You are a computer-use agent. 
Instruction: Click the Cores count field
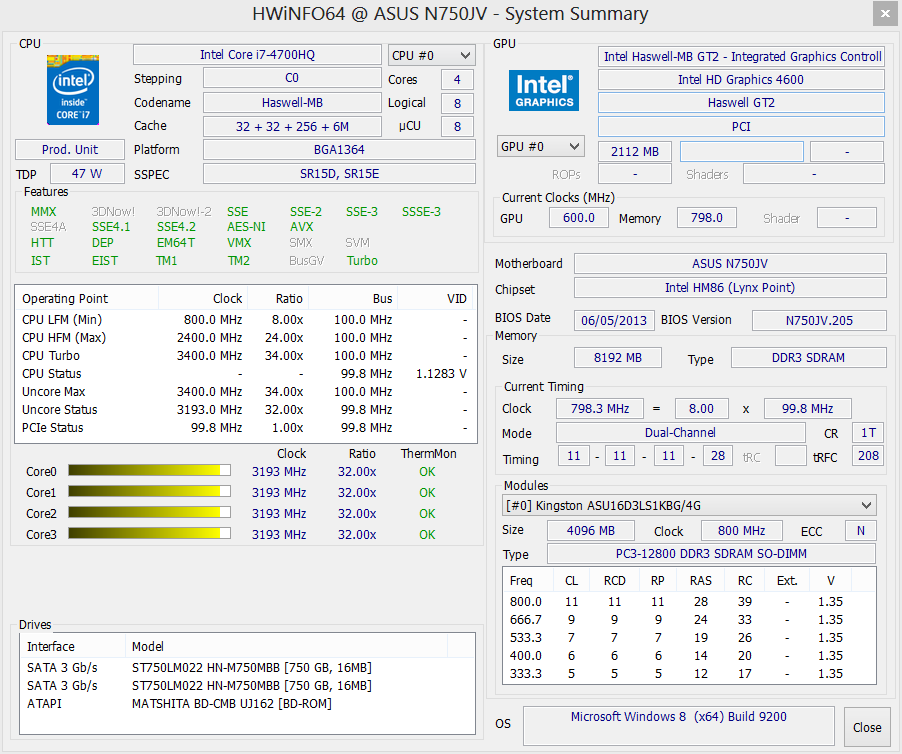(457, 79)
